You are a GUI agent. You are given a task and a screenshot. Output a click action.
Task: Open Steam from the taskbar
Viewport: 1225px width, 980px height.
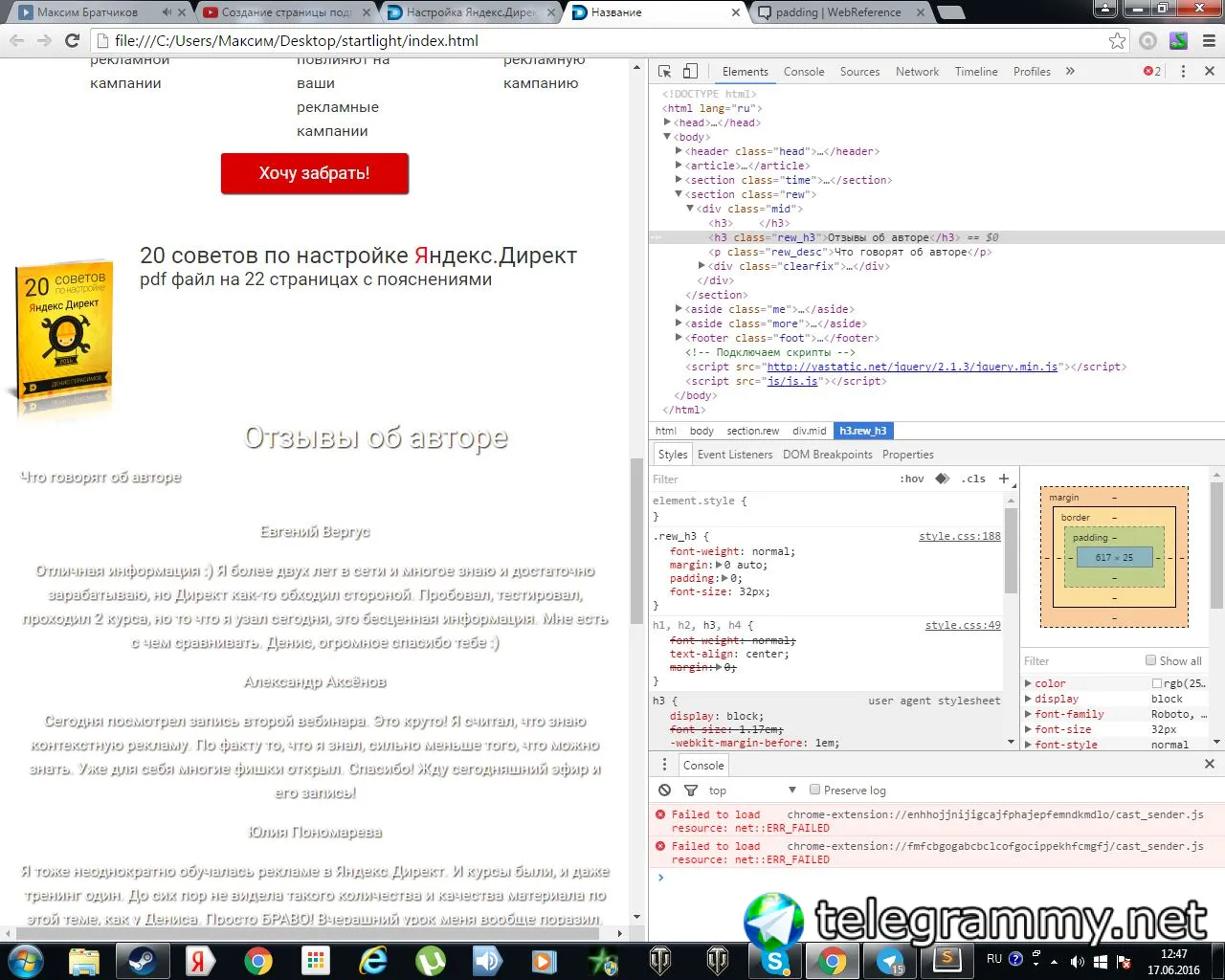(142, 960)
